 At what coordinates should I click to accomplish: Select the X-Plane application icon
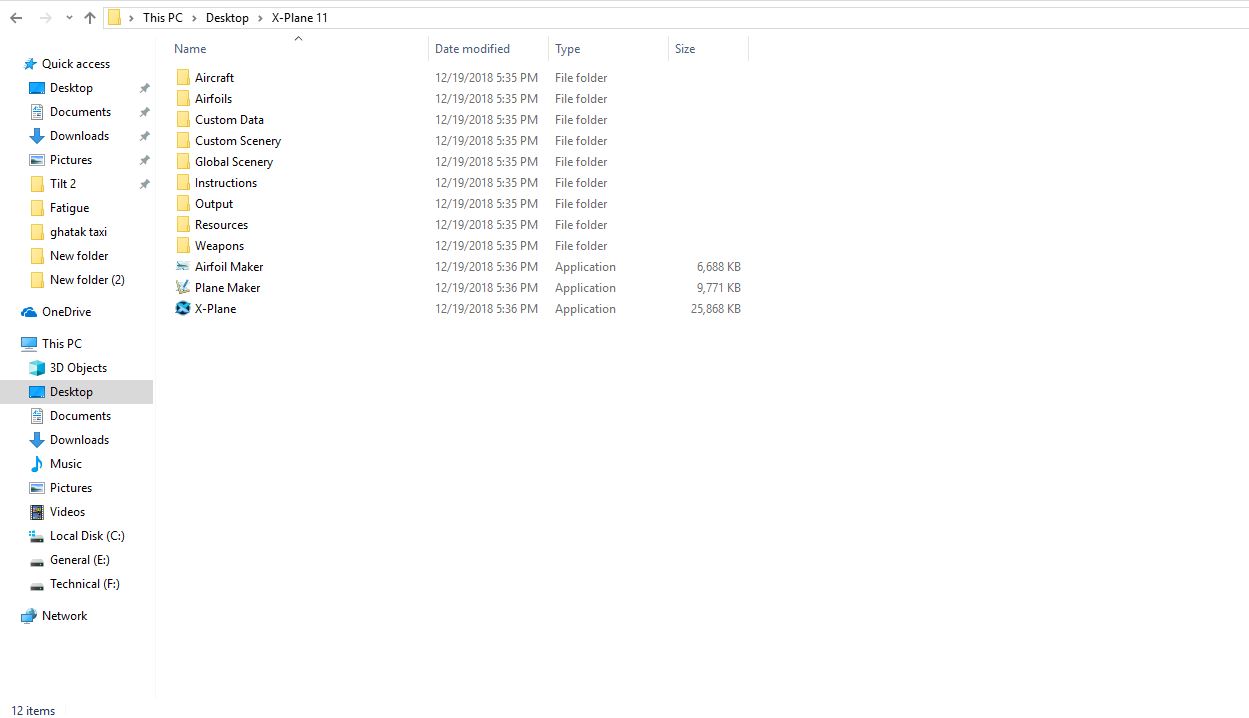click(183, 309)
